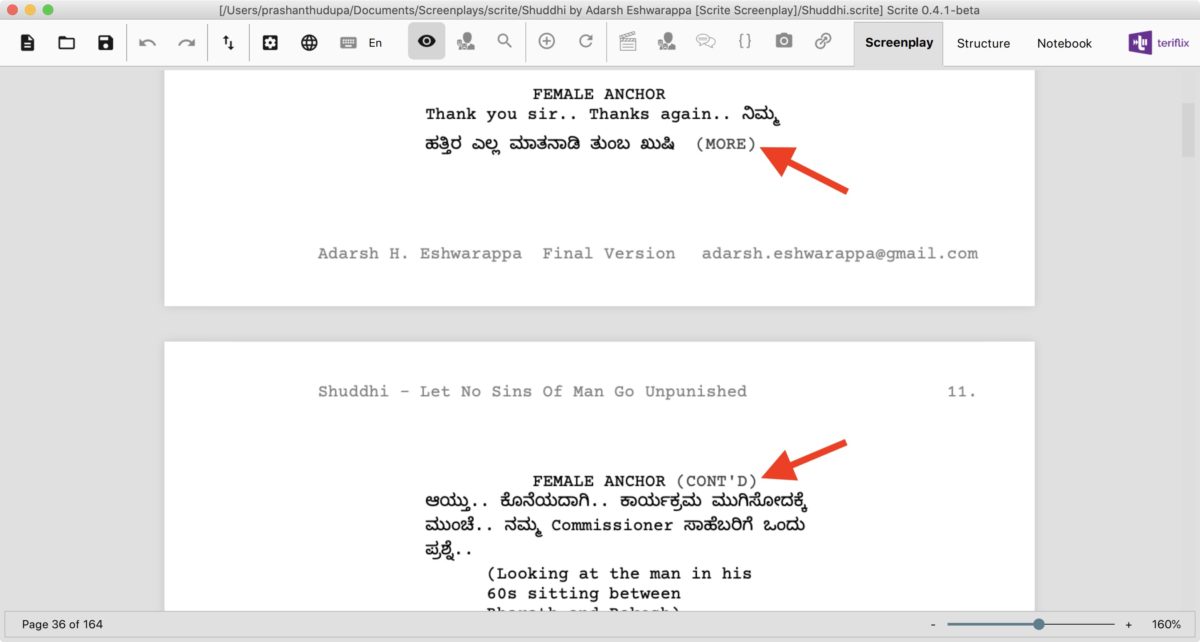Click the curly braces icon
Viewport: 1200px width, 642px height.
pyautogui.click(x=745, y=42)
